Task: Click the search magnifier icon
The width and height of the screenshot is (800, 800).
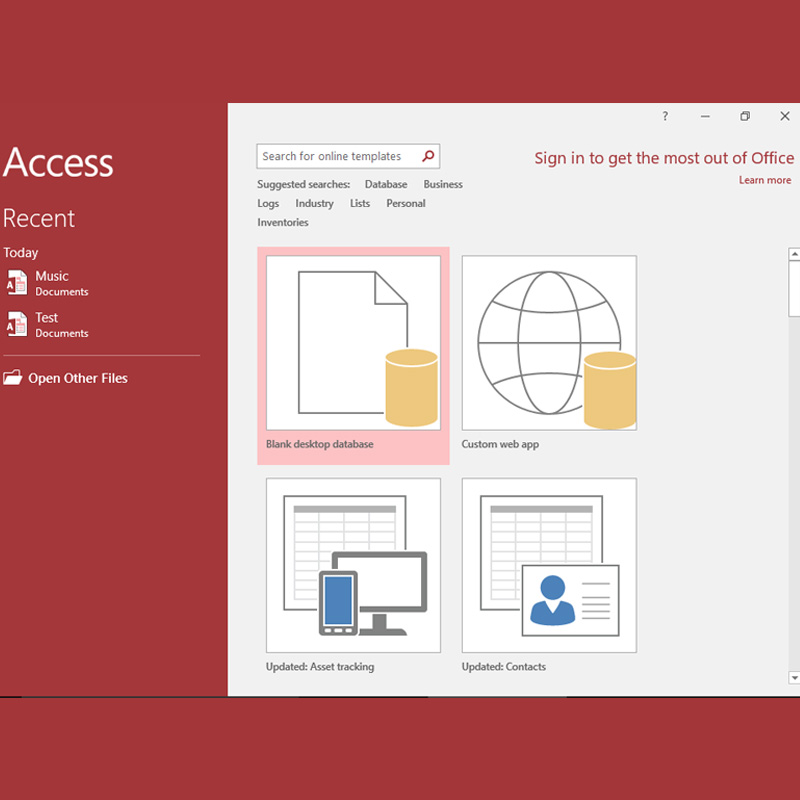Action: click(x=428, y=156)
